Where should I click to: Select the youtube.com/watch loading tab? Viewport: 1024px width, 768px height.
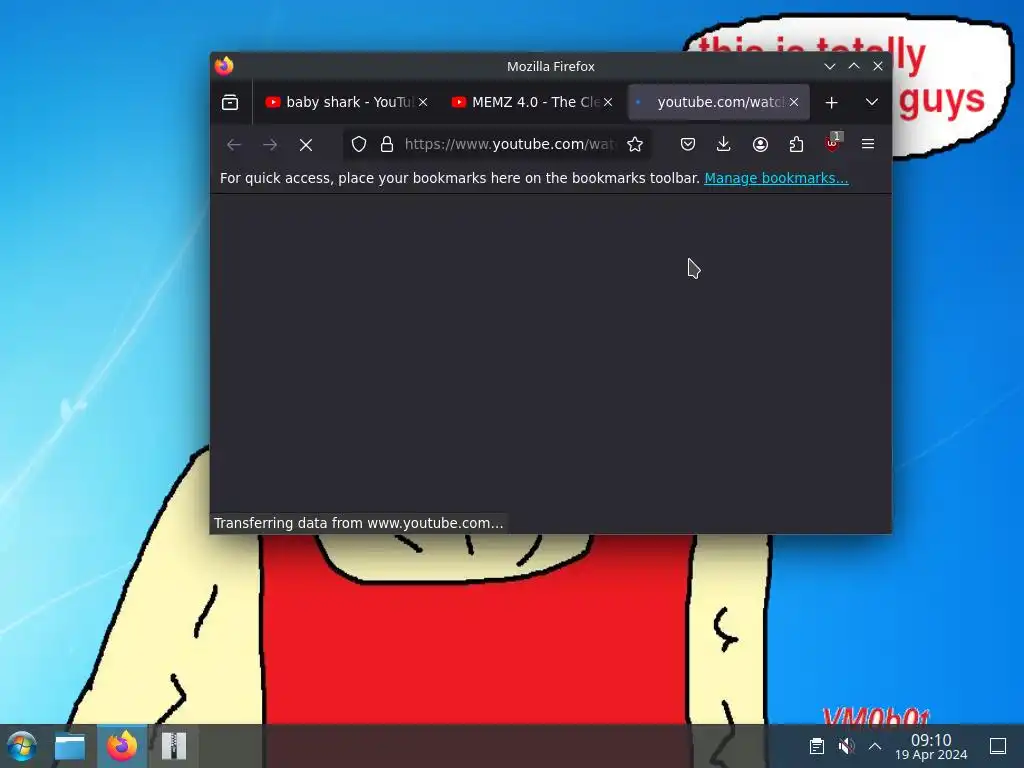(718, 103)
